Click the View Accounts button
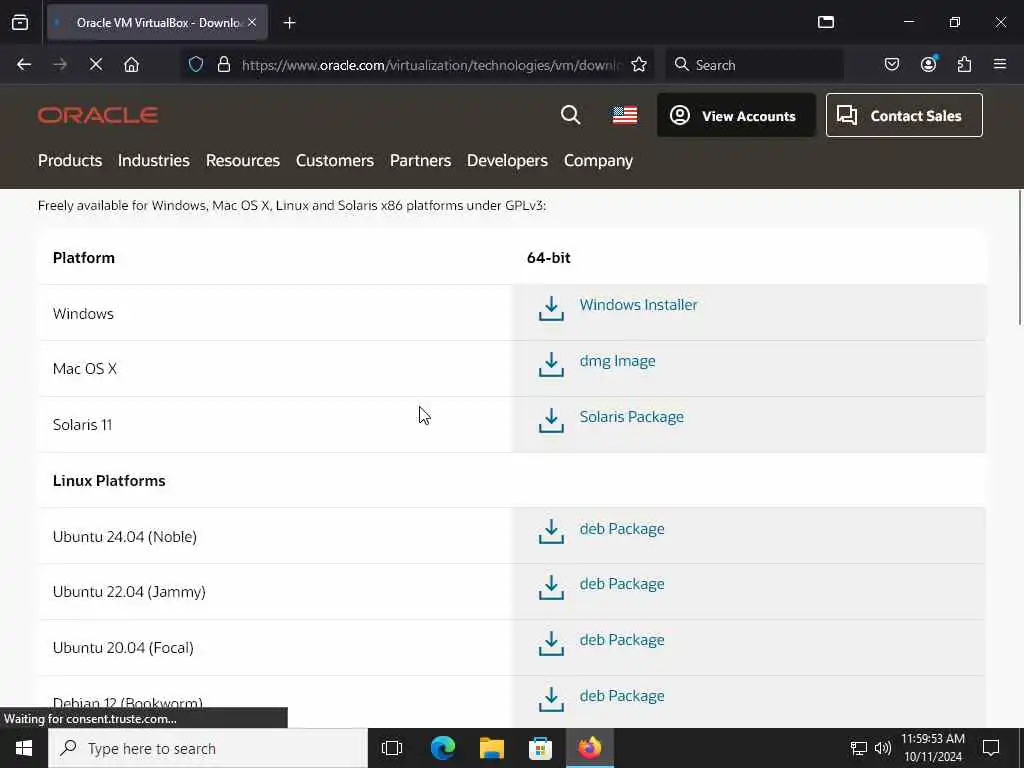This screenshot has height=768, width=1024. (736, 116)
